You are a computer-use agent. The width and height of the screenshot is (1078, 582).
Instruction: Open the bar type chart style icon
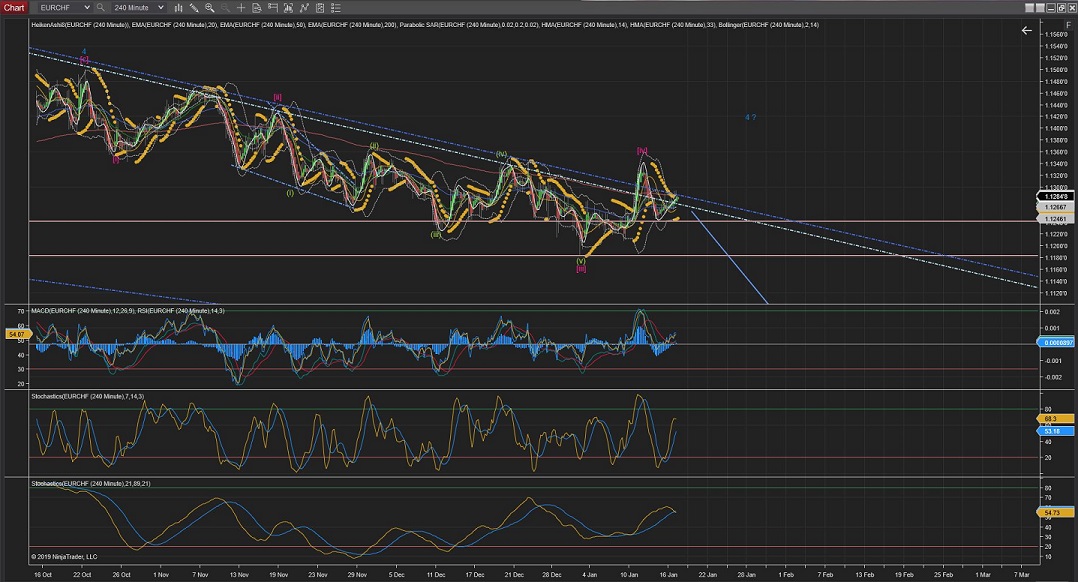click(178, 8)
